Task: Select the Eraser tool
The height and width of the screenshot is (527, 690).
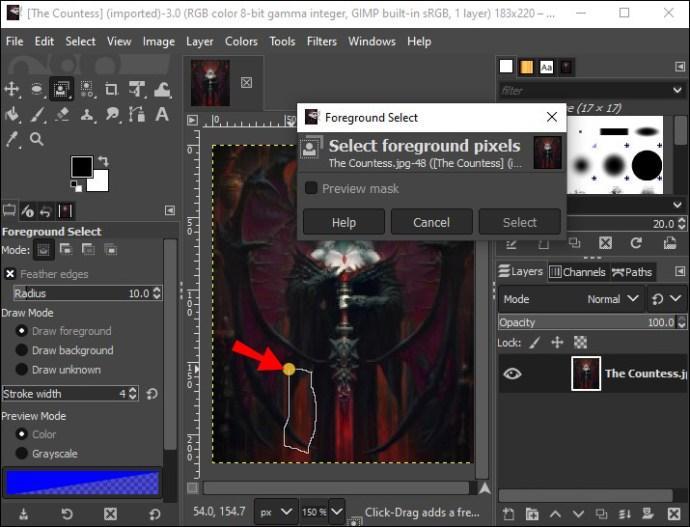Action: tap(62, 114)
